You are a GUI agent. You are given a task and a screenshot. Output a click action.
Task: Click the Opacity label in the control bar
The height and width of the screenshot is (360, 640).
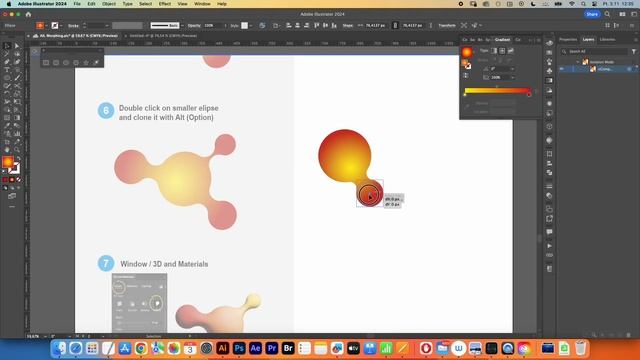click(194, 25)
